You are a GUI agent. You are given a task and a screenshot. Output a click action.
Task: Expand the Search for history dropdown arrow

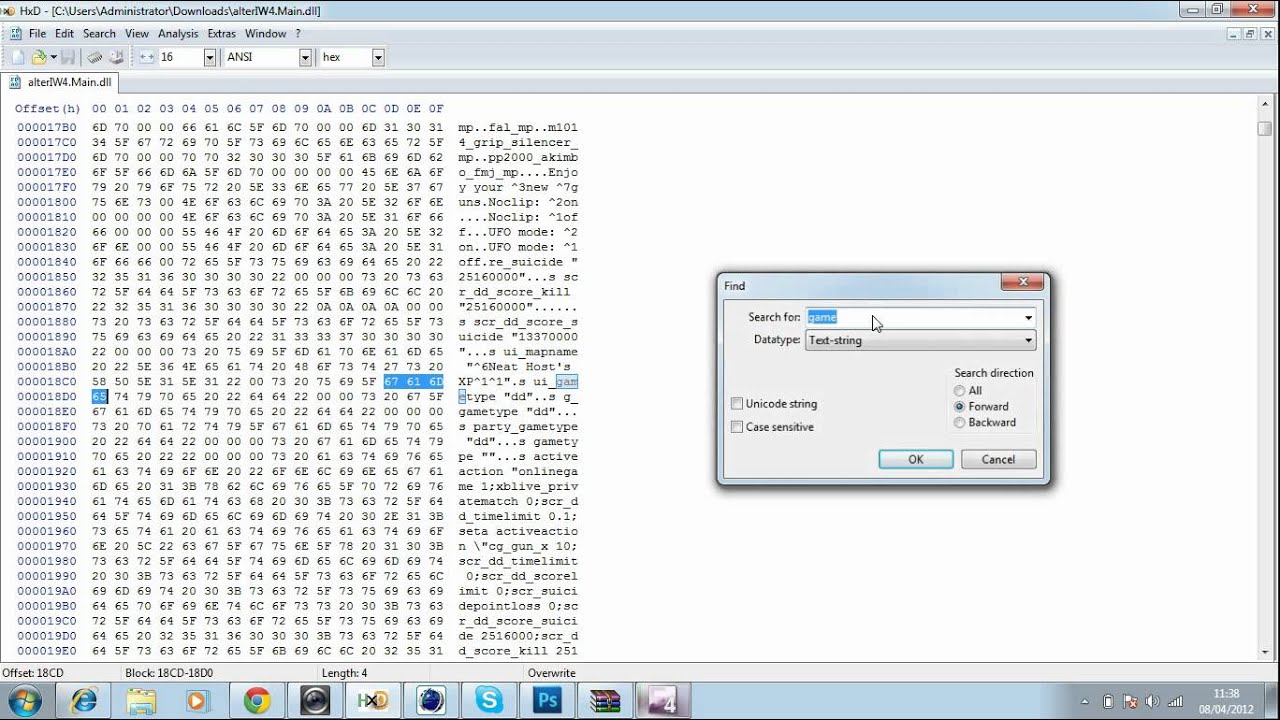pyautogui.click(x=1028, y=317)
